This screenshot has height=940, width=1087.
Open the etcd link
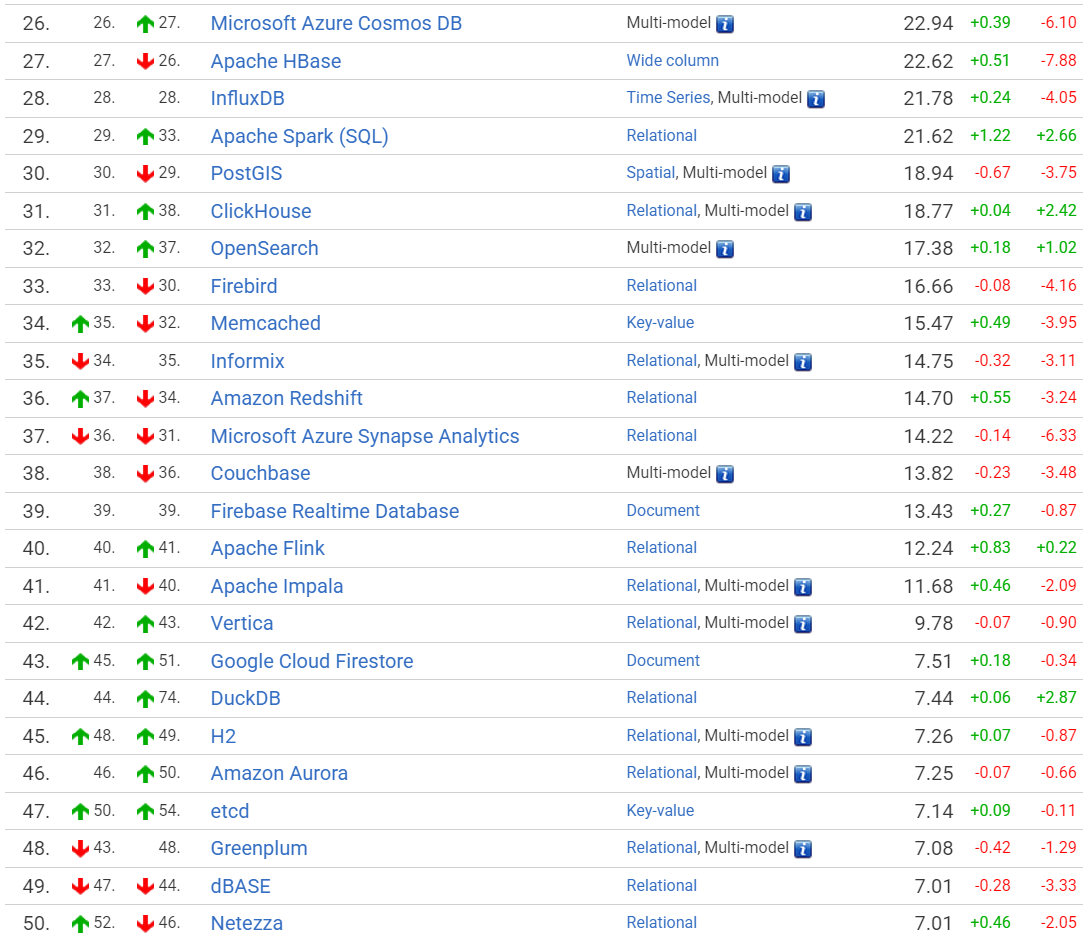tap(229, 811)
